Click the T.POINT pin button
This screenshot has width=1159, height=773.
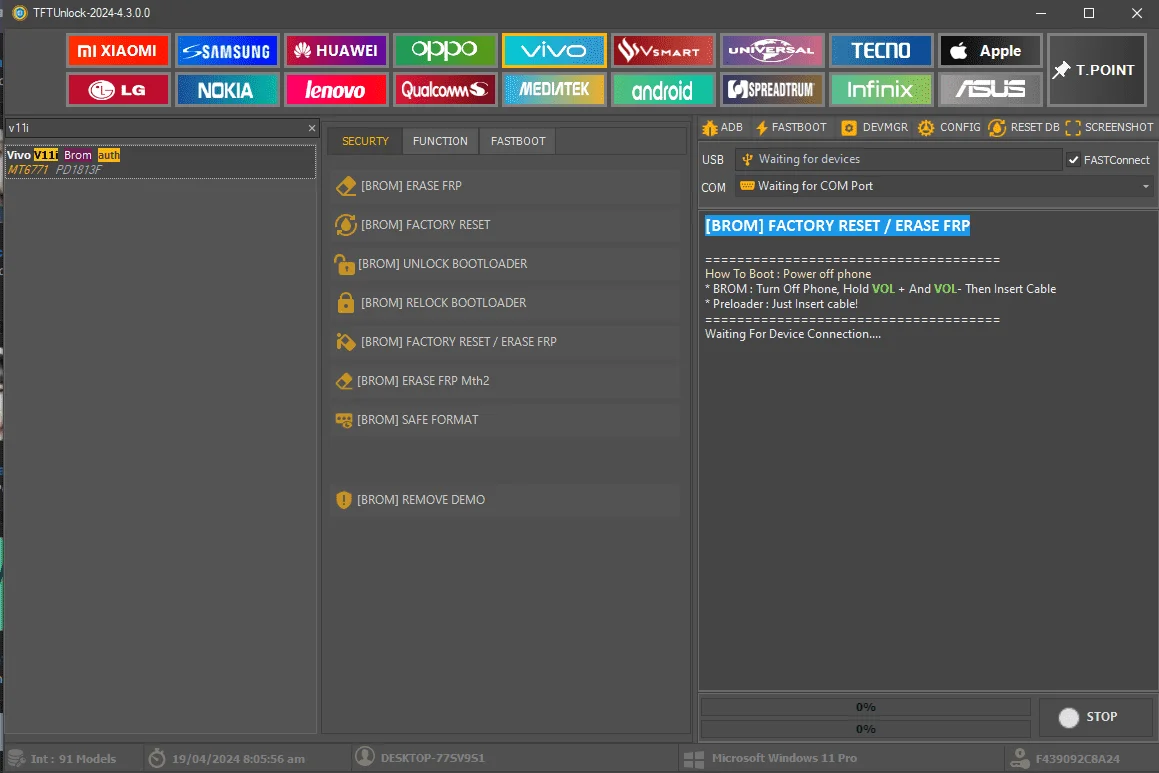(x=1096, y=69)
